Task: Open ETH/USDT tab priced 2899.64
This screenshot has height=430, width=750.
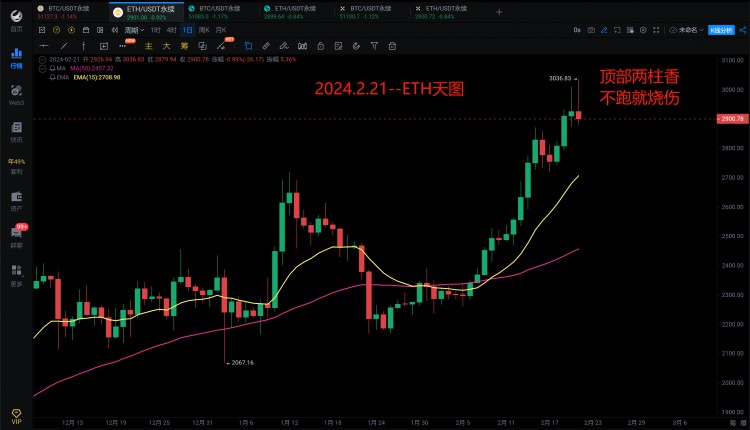Action: tap(296, 12)
